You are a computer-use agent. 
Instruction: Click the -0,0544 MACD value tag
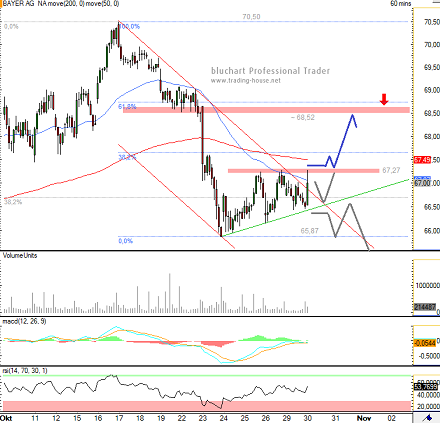(425, 343)
